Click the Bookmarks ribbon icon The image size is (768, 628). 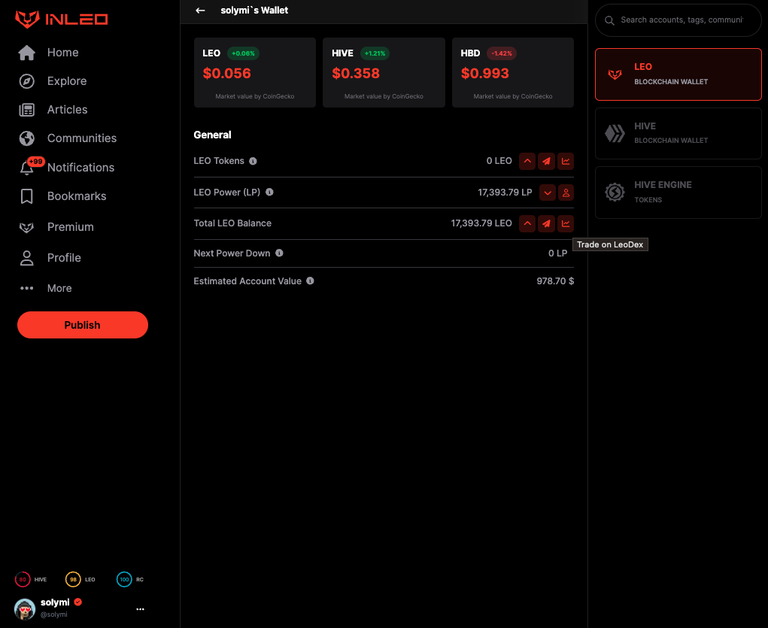tap(27, 196)
